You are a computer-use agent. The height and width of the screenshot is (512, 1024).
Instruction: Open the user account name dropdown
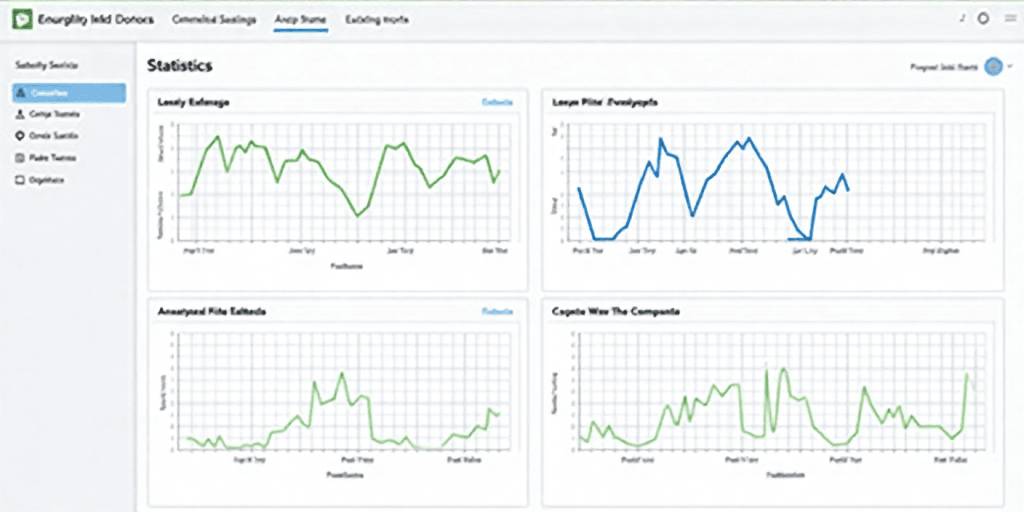click(943, 67)
